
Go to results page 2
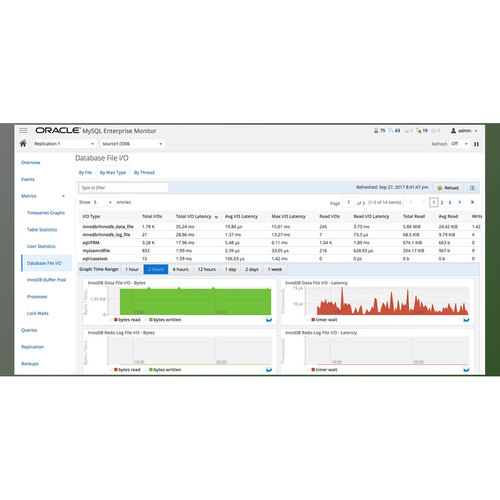point(442,202)
